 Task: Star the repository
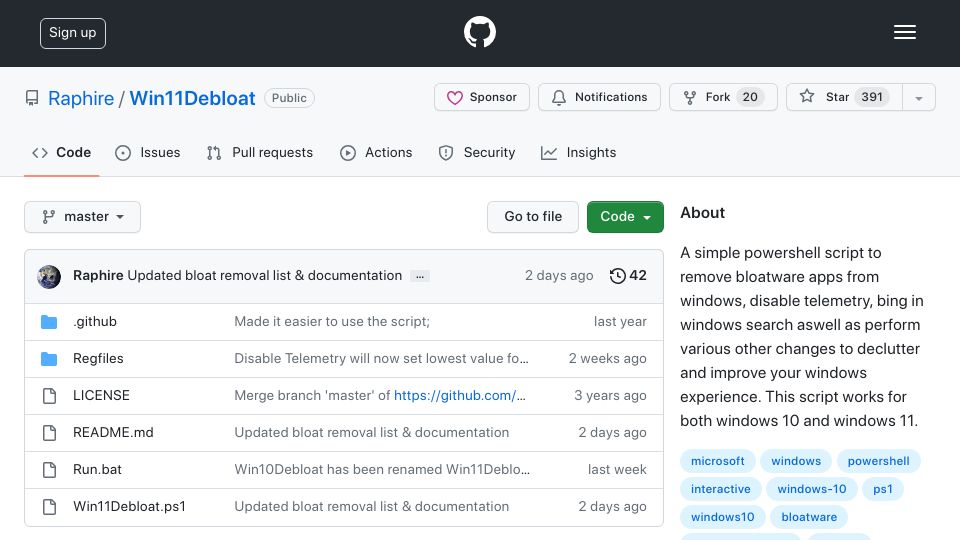(844, 97)
